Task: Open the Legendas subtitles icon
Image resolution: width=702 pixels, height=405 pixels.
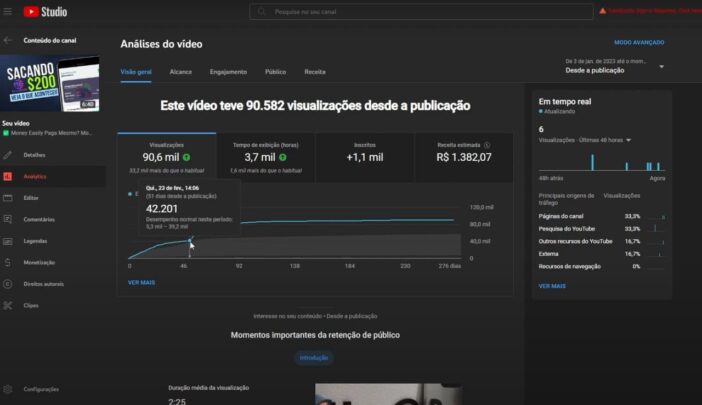Action: pos(8,241)
